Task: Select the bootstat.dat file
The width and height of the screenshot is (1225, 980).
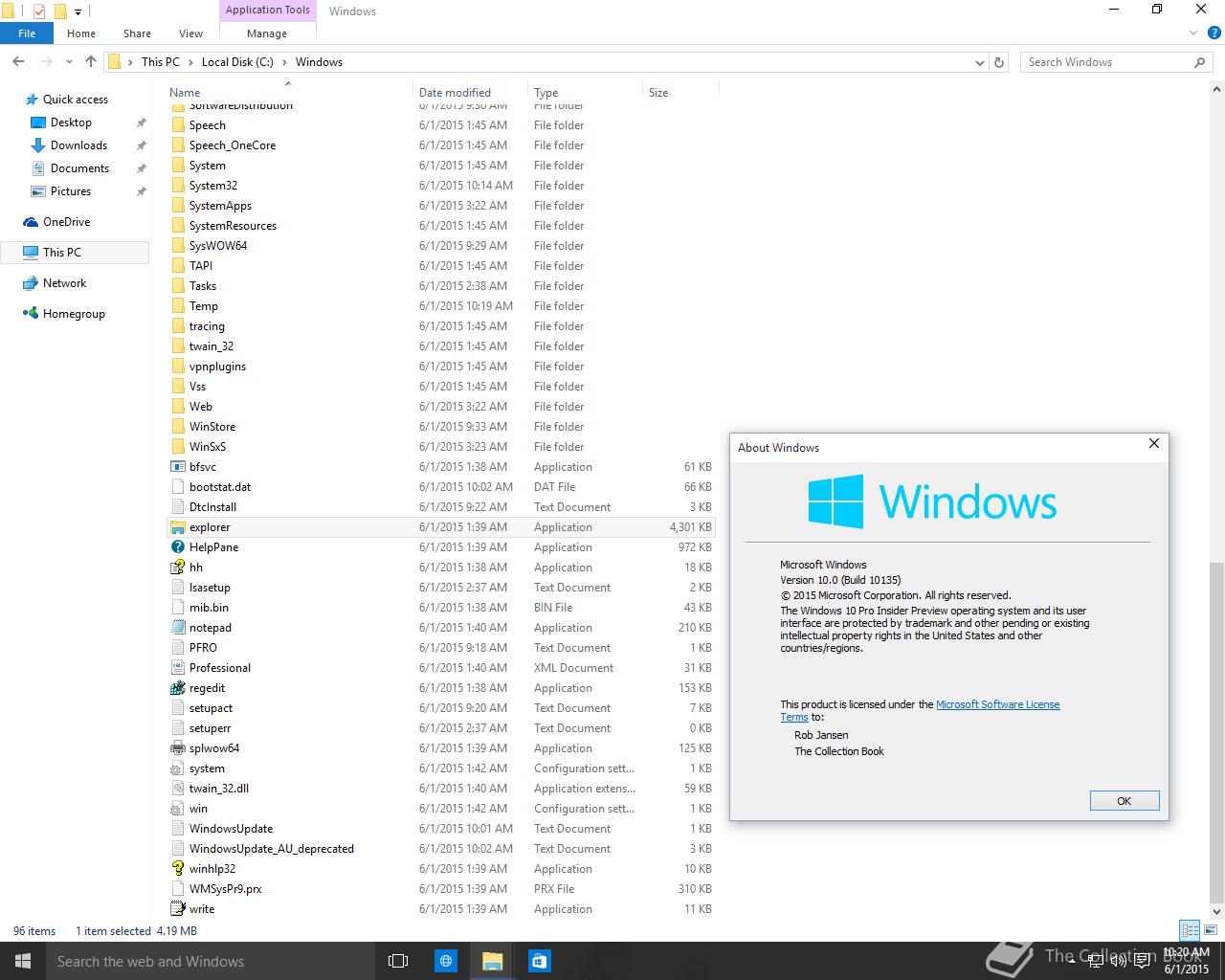Action: click(441, 487)
